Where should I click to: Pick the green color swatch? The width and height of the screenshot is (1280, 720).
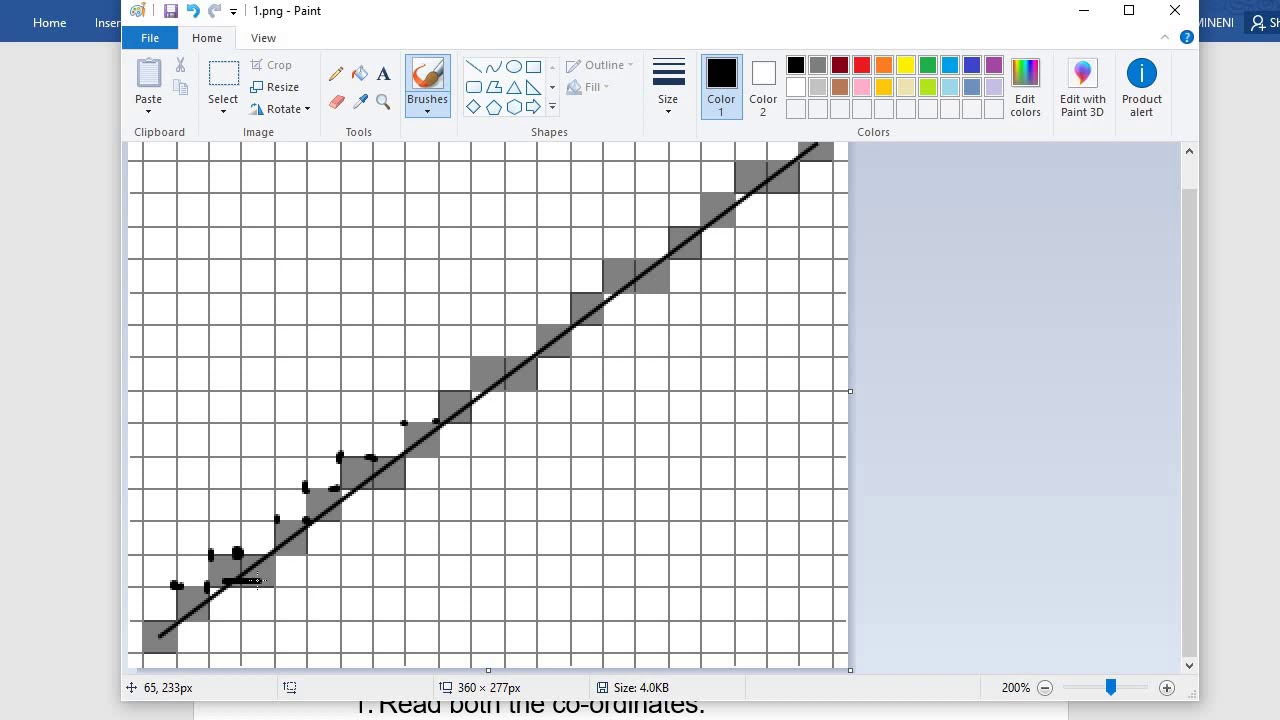[928, 66]
